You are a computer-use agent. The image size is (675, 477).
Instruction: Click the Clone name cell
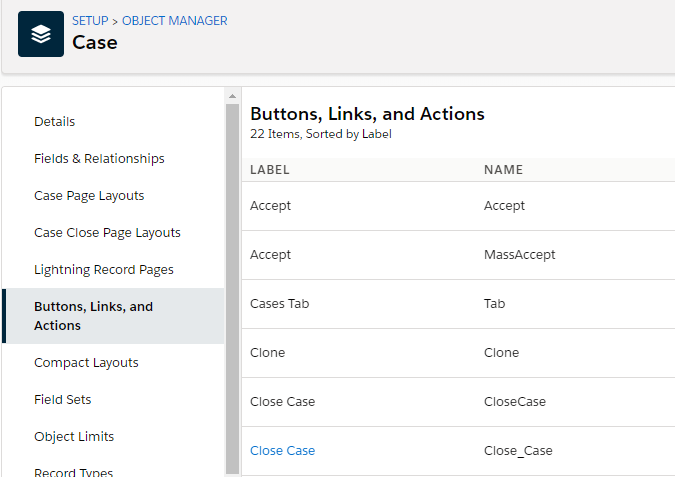pos(501,353)
